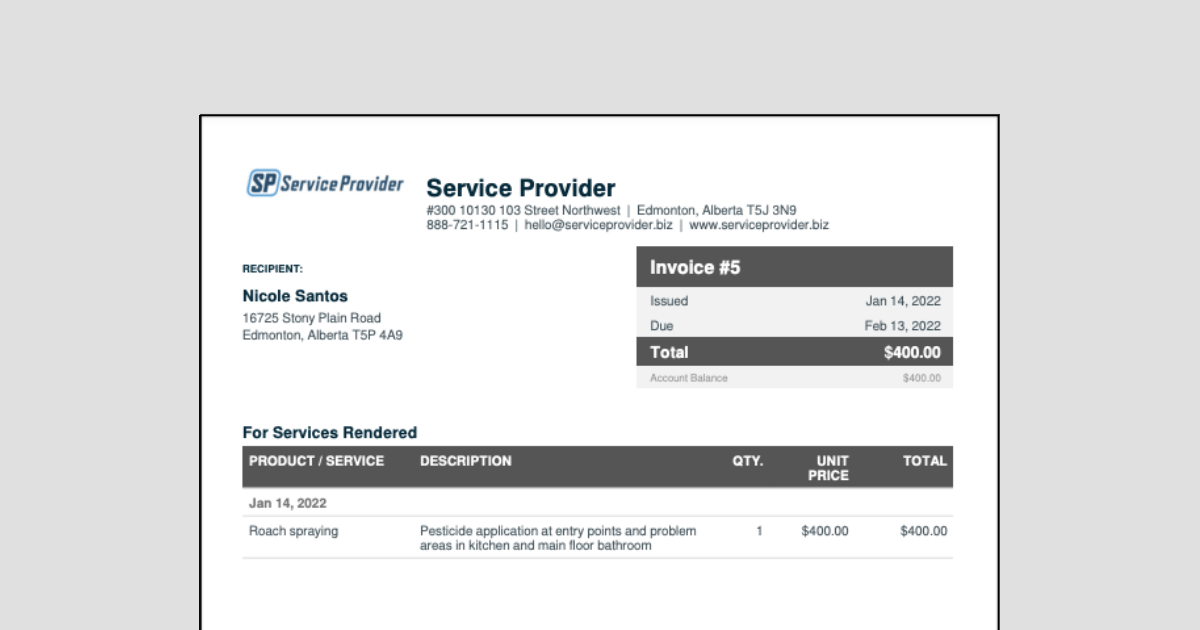Click the 'UNIT PRICE' column header

click(828, 468)
